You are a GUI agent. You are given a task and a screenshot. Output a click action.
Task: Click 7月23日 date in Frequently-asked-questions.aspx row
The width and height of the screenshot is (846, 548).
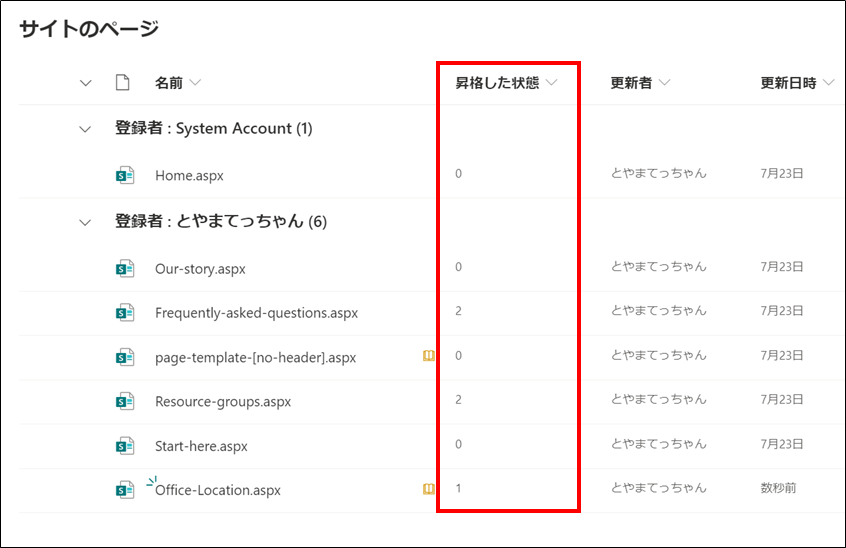point(782,311)
